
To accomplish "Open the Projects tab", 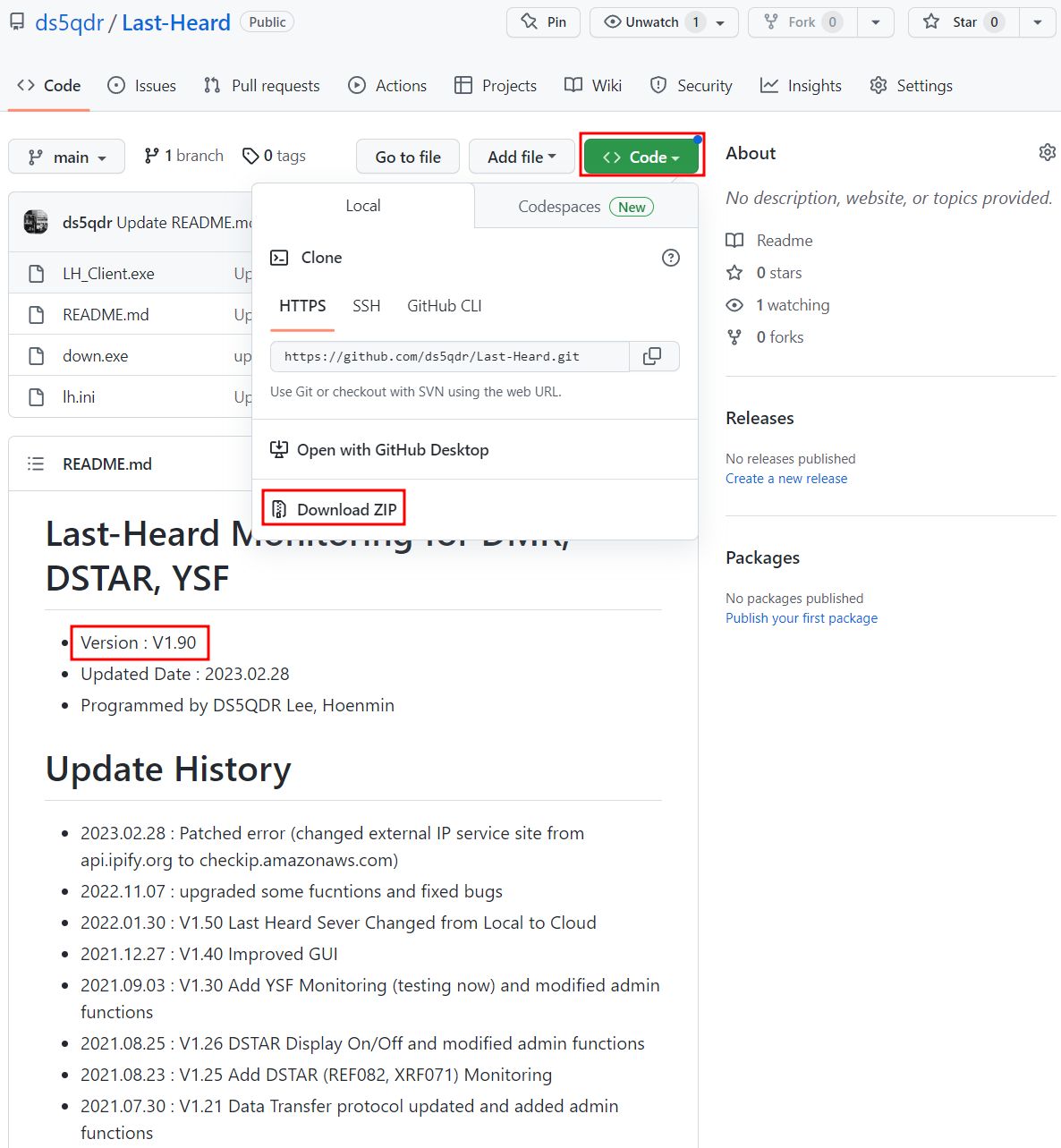I will click(x=496, y=86).
